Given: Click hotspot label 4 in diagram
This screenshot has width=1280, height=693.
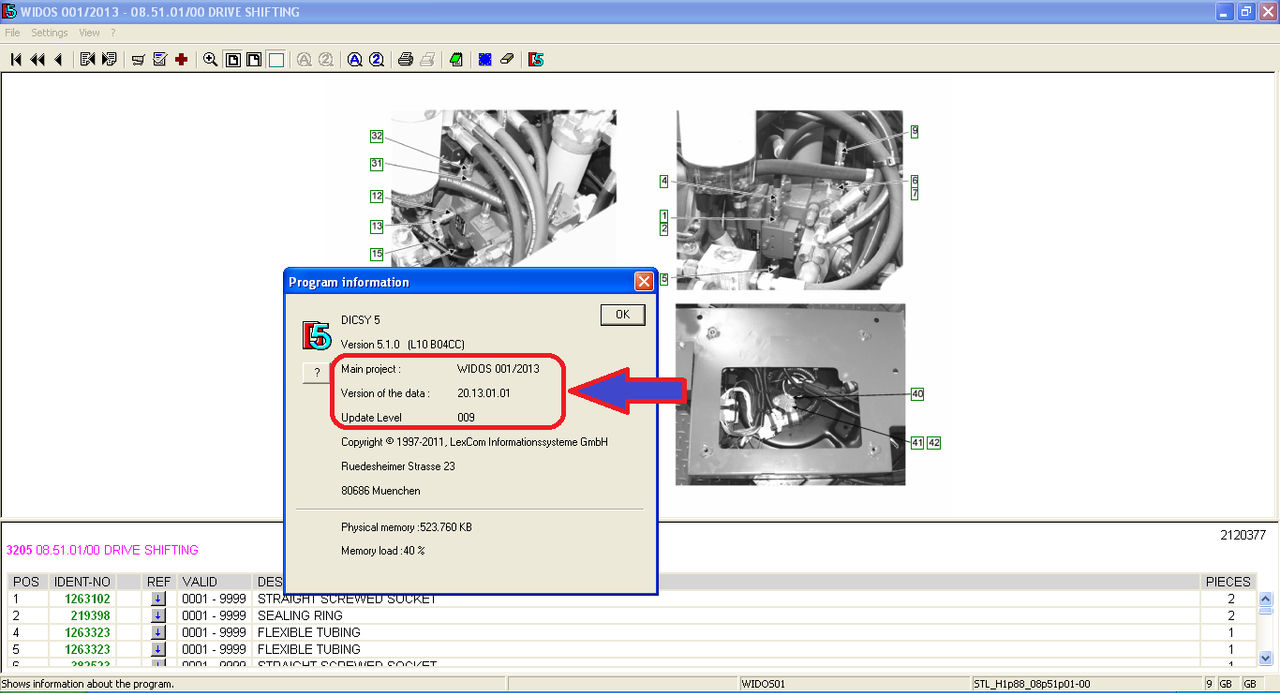Looking at the screenshot, I should pos(664,181).
